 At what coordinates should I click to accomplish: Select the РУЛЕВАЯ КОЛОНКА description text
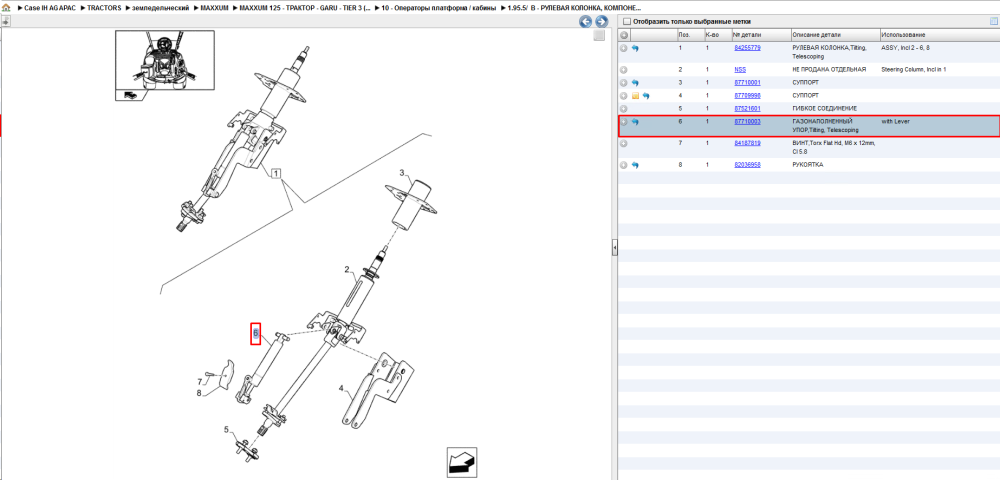coord(832,52)
